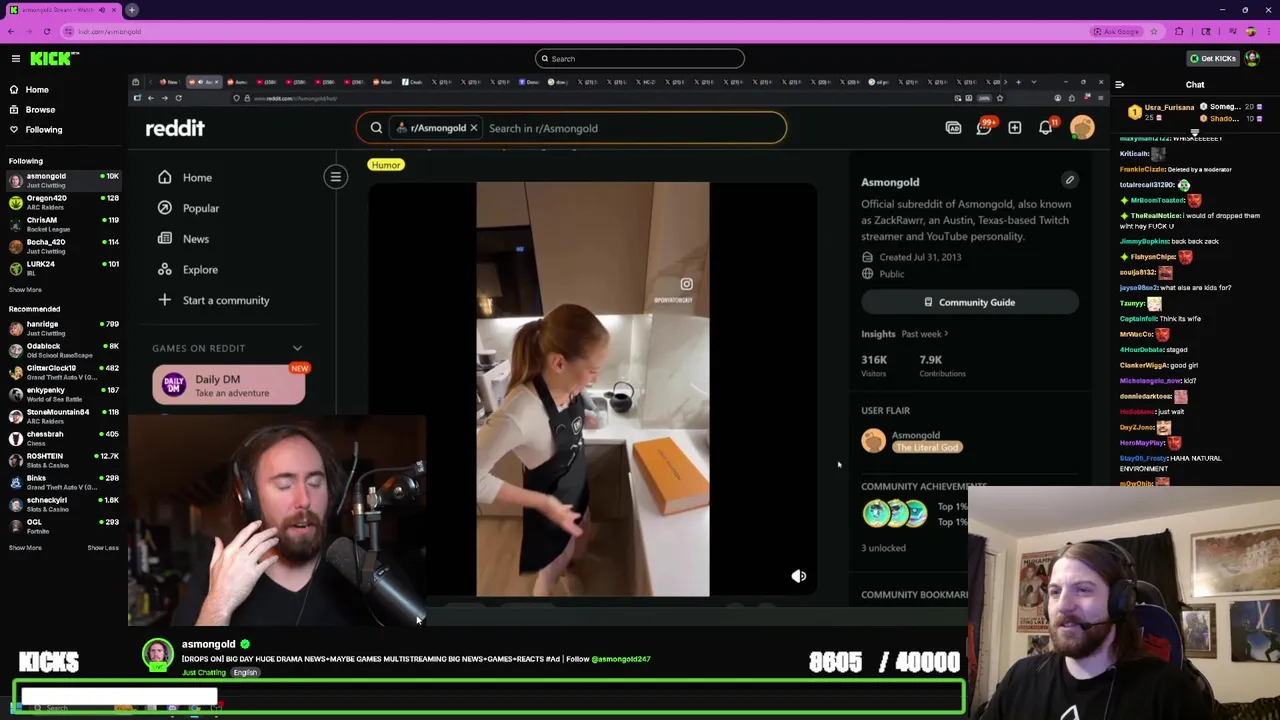The height and width of the screenshot is (720, 1280).
Task: Open Reddit advertise AD icon
Action: (x=953, y=128)
